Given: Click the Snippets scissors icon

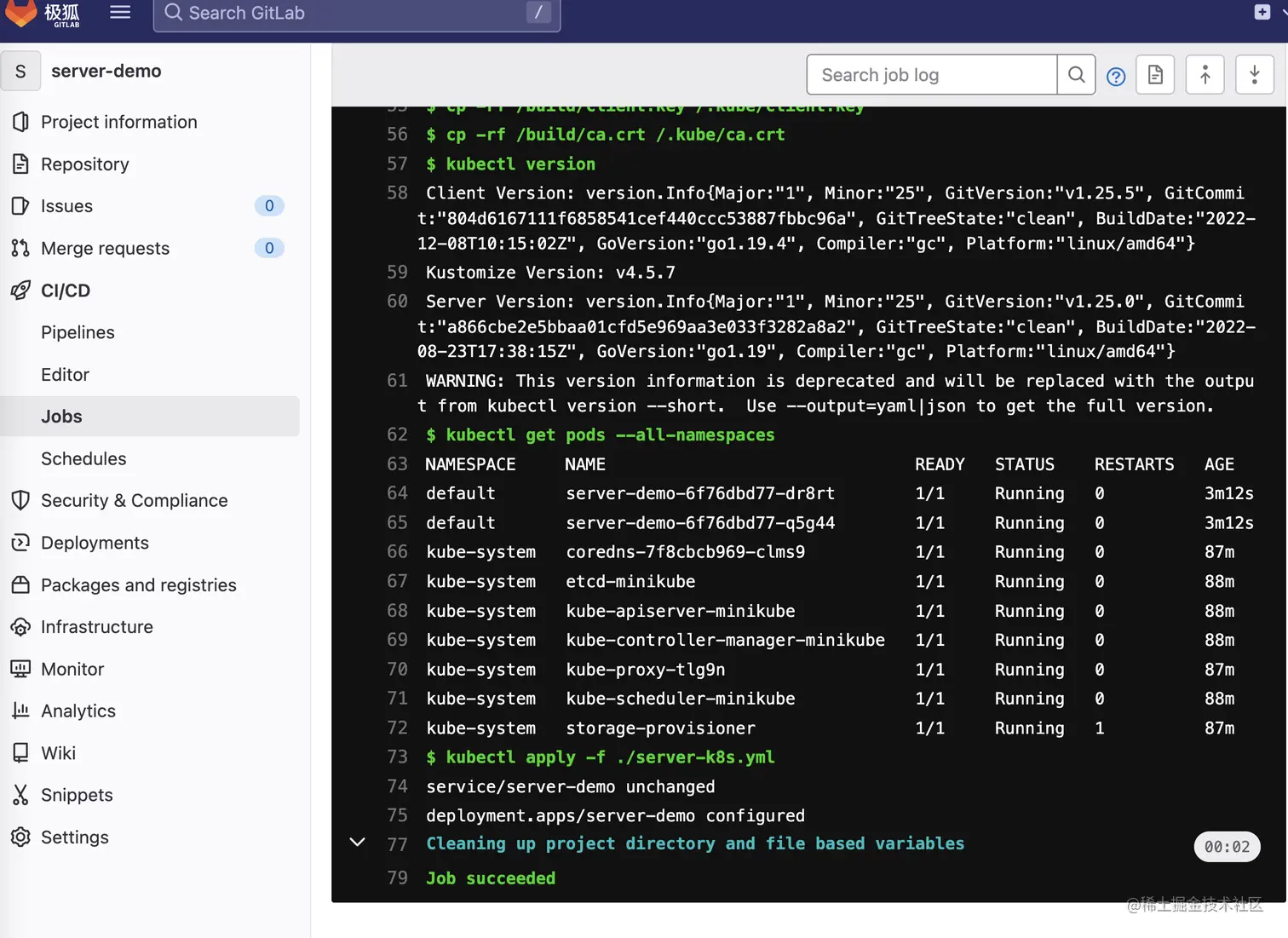Looking at the screenshot, I should click(20, 795).
